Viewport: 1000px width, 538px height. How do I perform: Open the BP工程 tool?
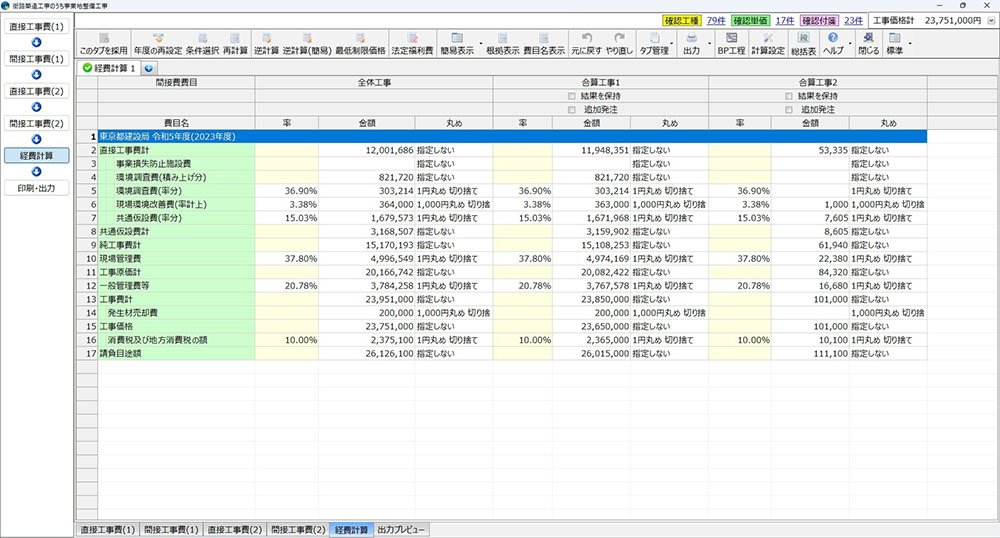(x=730, y=43)
